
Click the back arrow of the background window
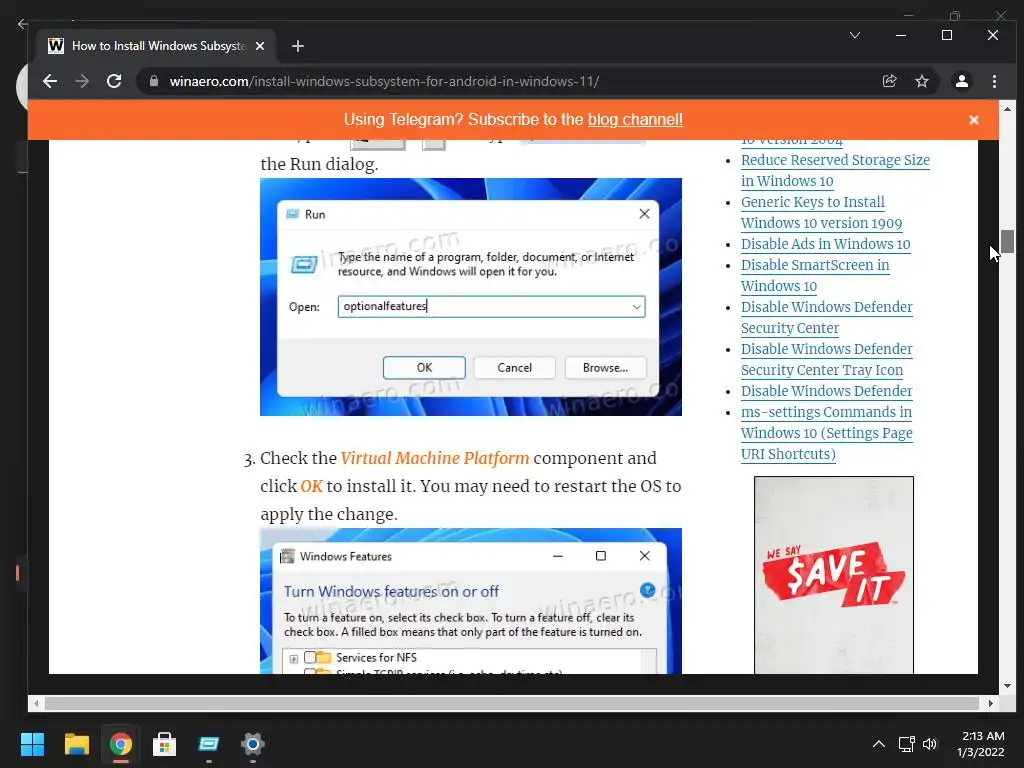[x=22, y=24]
